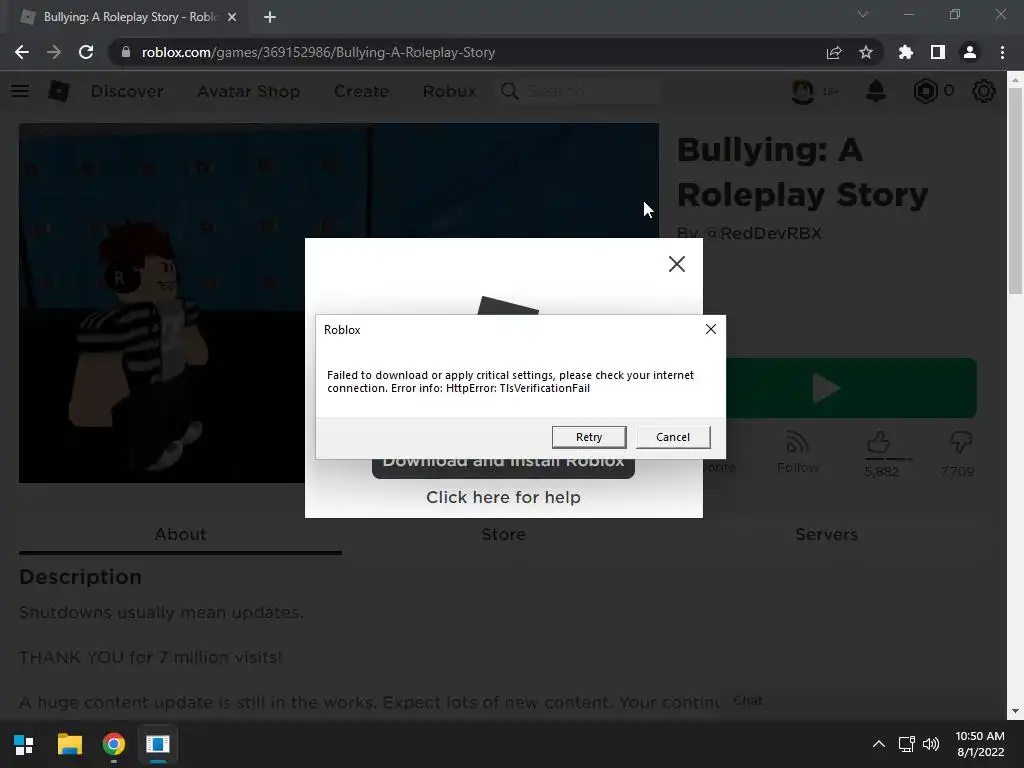Switch to the About tab
Screen dimensions: 1024x768
(180, 534)
